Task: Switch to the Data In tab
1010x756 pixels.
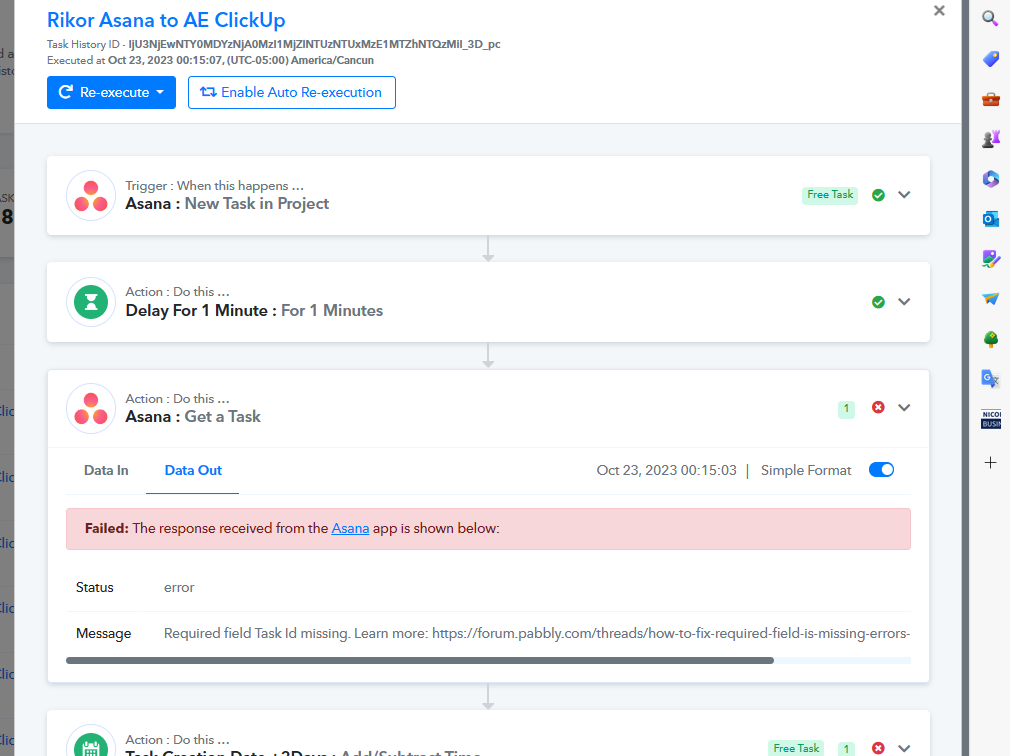Action: (x=106, y=470)
